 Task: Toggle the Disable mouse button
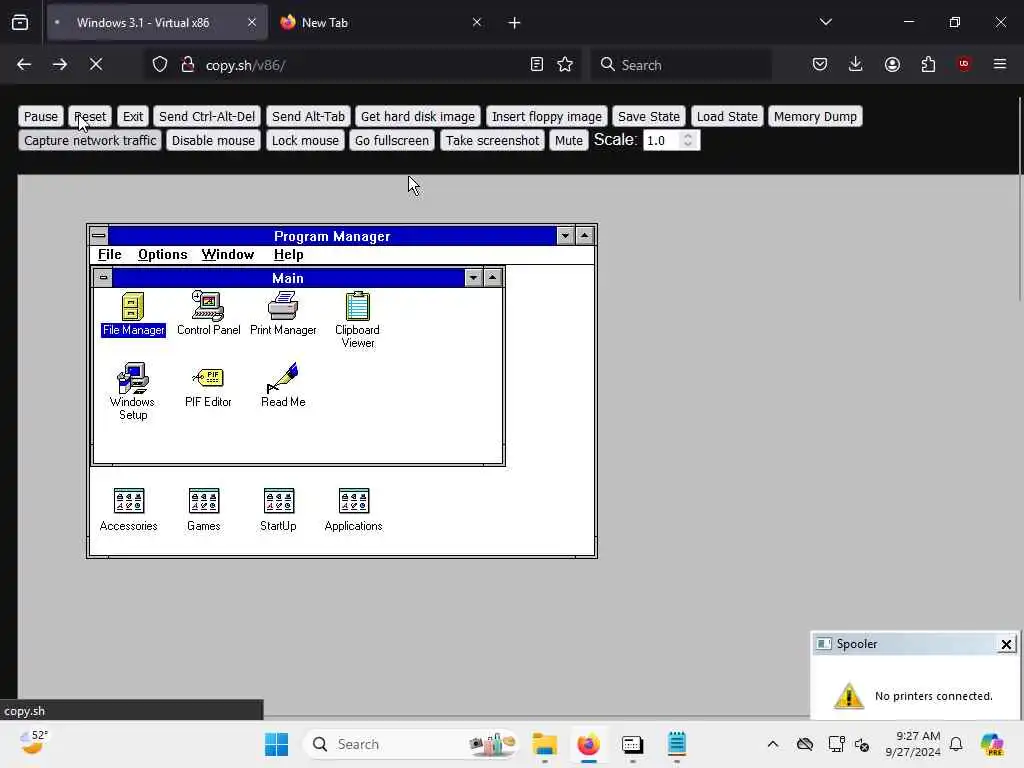pos(214,140)
